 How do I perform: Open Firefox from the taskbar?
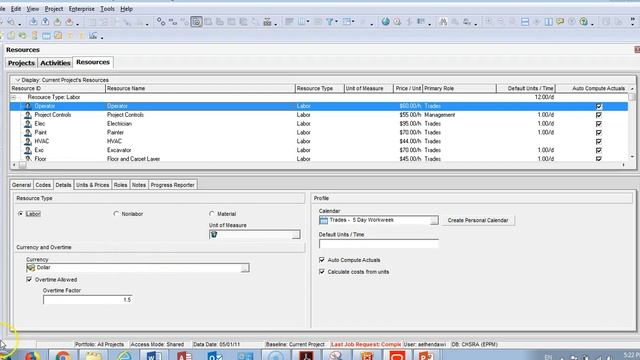(32, 356)
